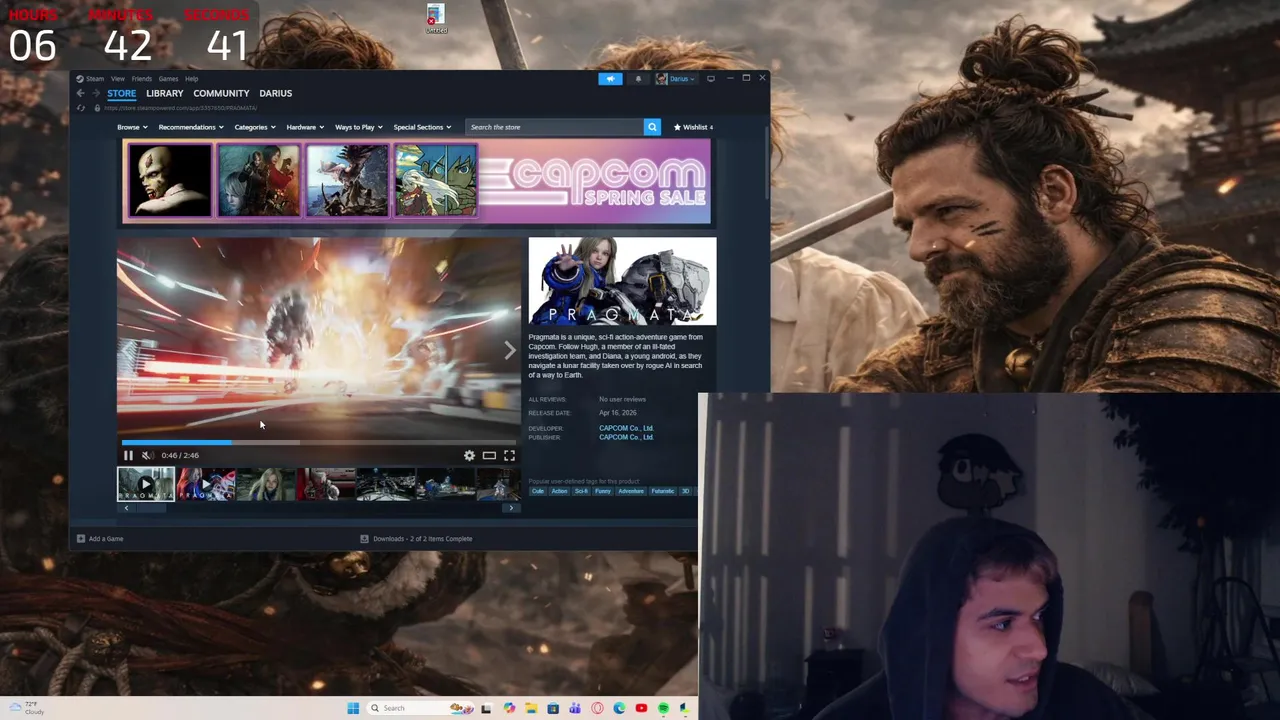Open the Opera browser taskbar icon
This screenshot has height=720, width=1280.
[597, 708]
